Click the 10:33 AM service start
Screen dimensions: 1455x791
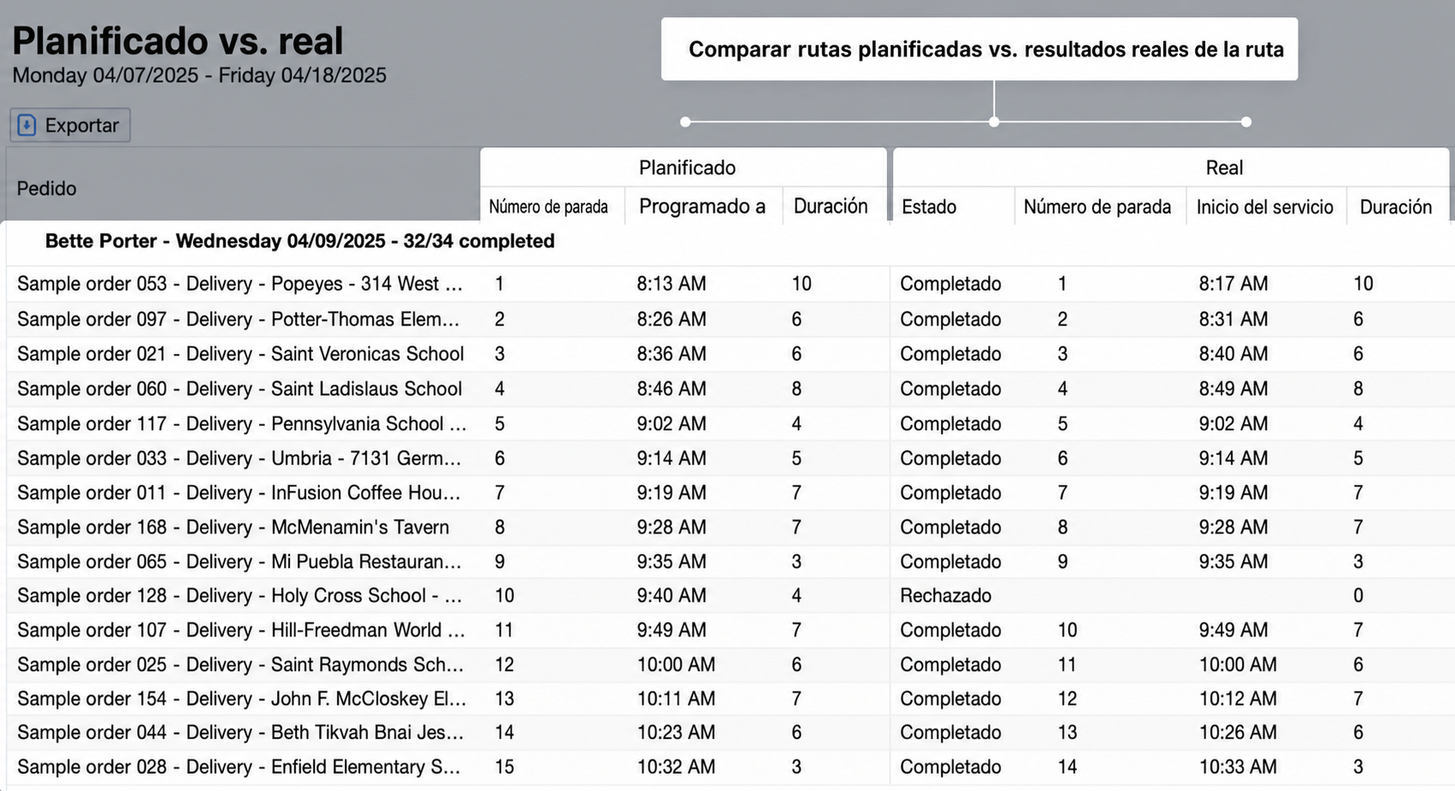1238,767
